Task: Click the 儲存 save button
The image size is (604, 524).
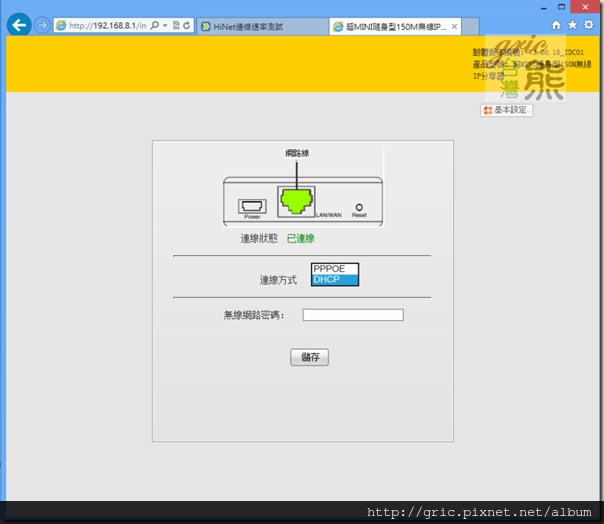Action: (x=309, y=357)
